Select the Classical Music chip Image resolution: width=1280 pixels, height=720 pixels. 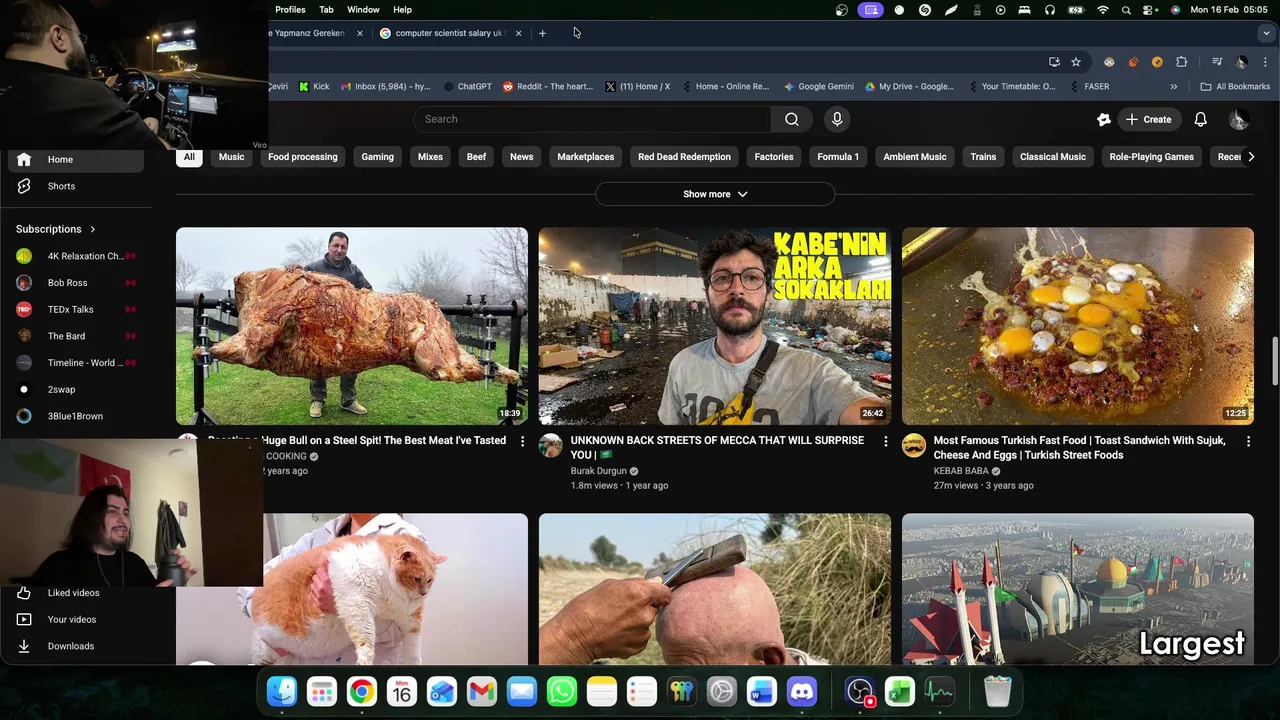coord(1052,157)
